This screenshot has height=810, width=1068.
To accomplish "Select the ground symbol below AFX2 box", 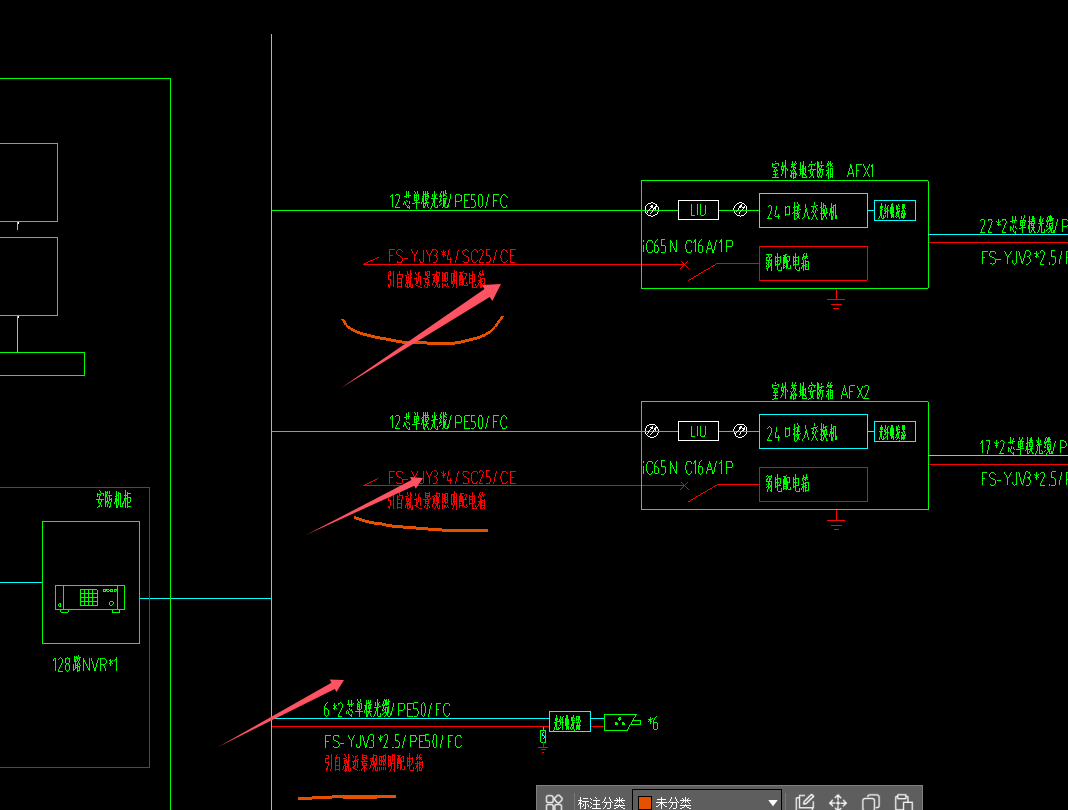I will pos(836,520).
